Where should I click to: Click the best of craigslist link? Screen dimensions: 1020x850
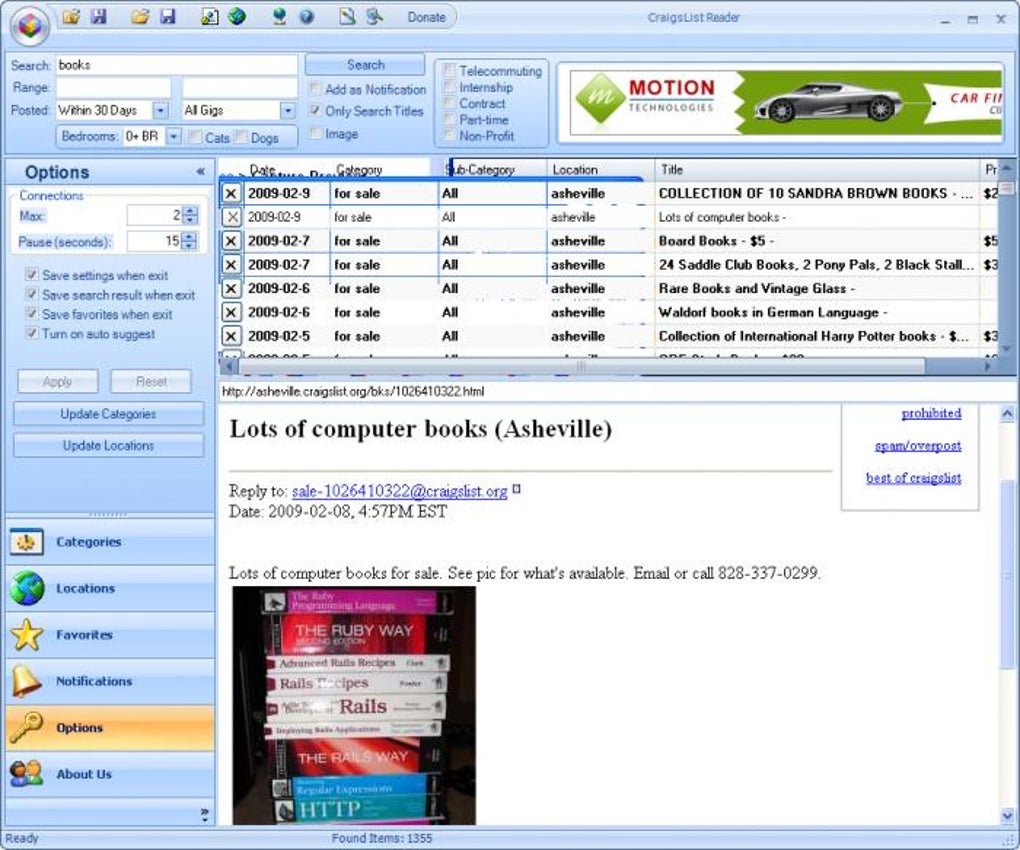coord(913,477)
